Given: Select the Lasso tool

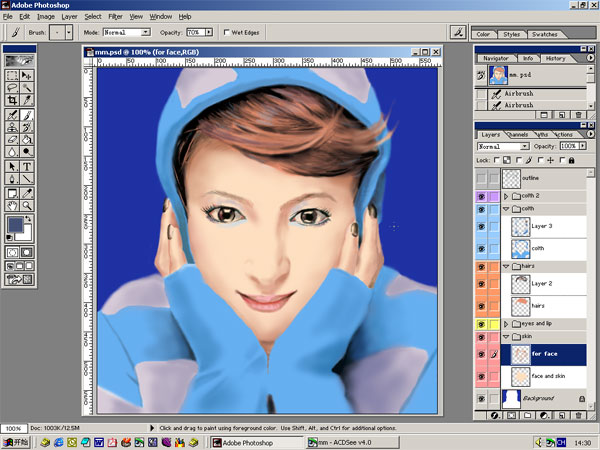Looking at the screenshot, I should point(12,88).
